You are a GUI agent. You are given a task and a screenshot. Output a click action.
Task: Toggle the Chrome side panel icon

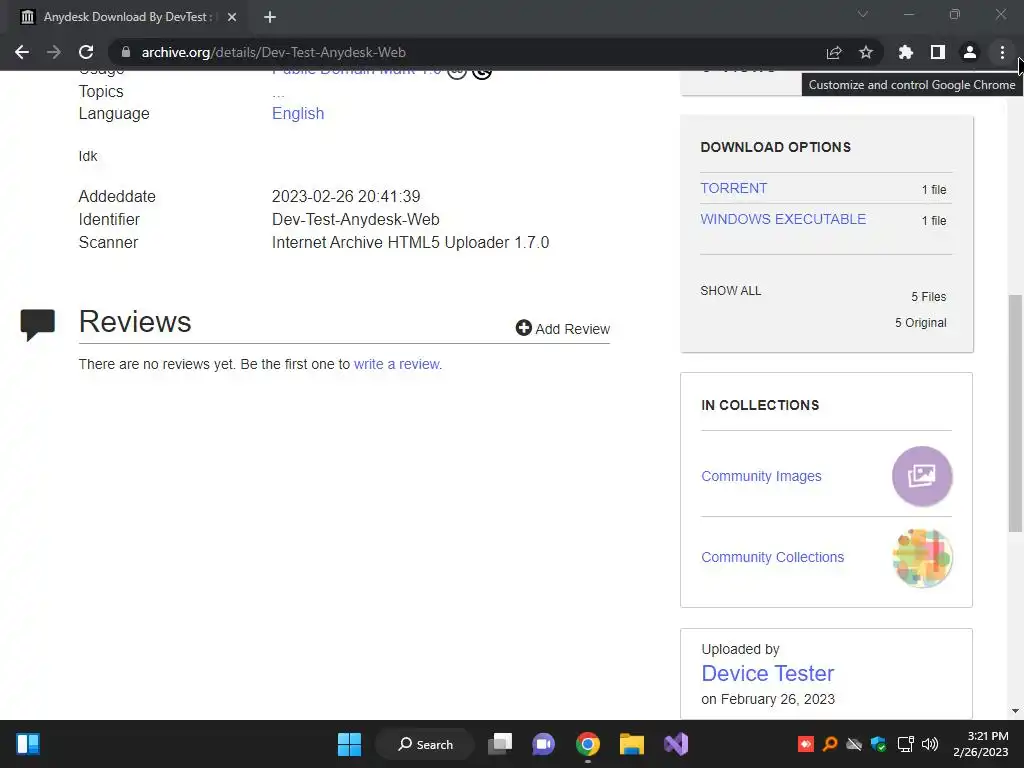point(938,52)
